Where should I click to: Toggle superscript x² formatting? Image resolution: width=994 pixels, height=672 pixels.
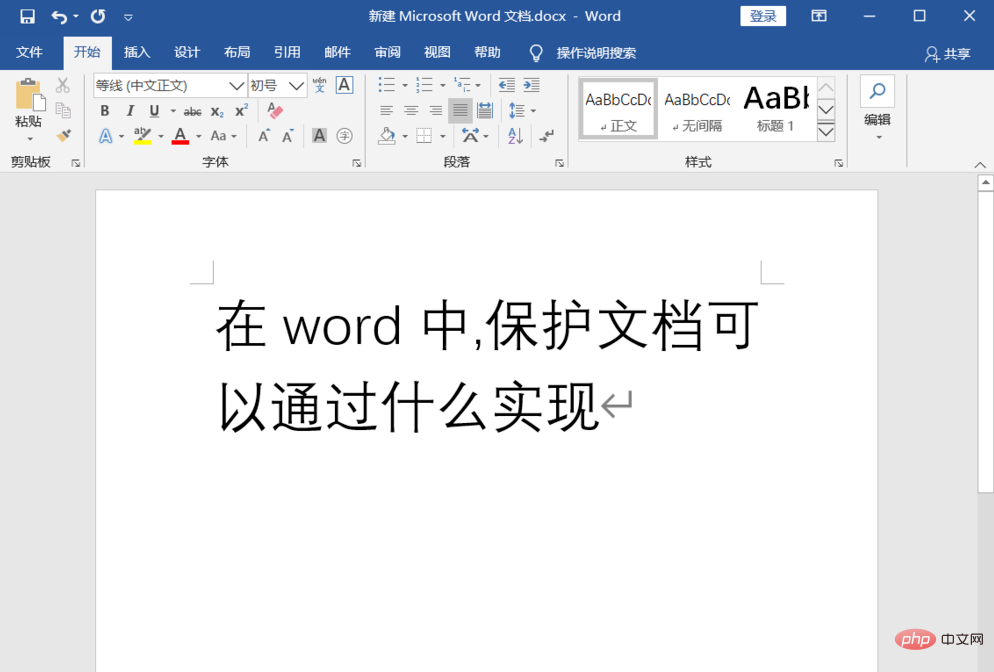tap(242, 111)
